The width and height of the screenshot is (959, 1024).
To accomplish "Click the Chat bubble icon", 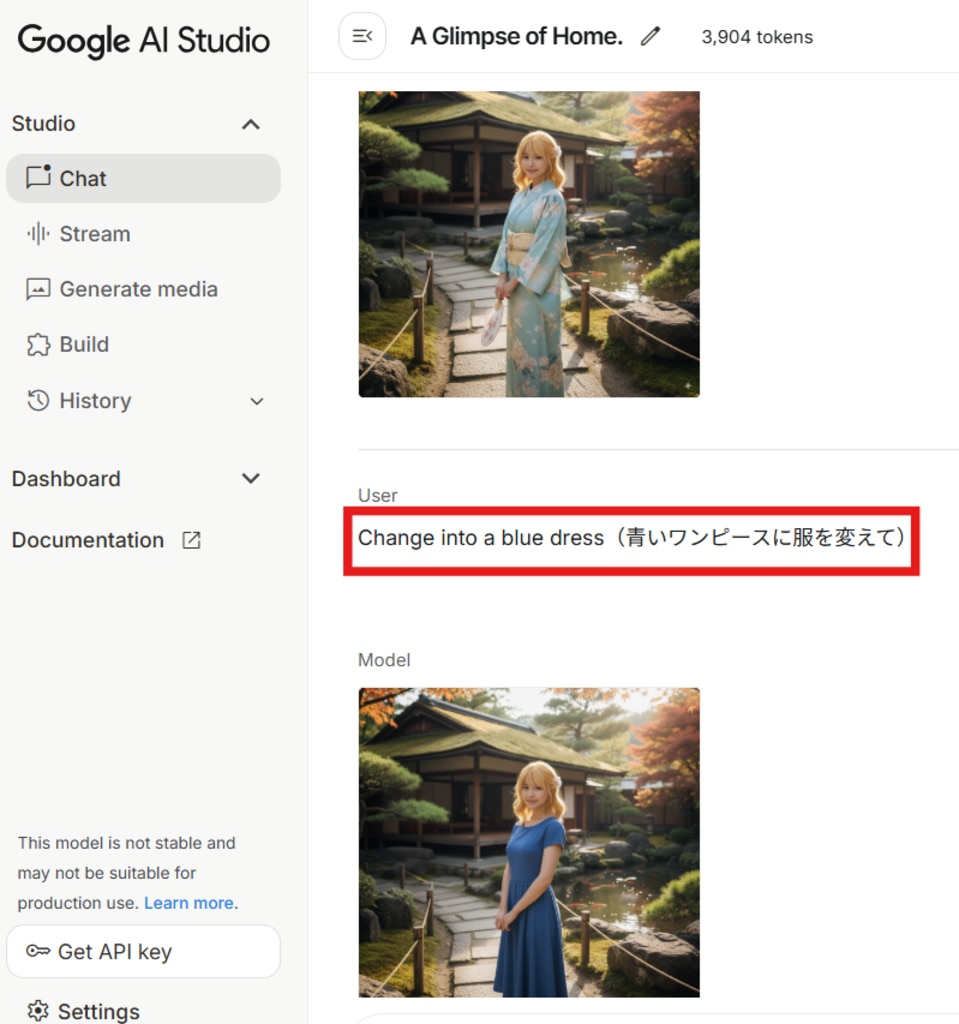I will tap(38, 177).
